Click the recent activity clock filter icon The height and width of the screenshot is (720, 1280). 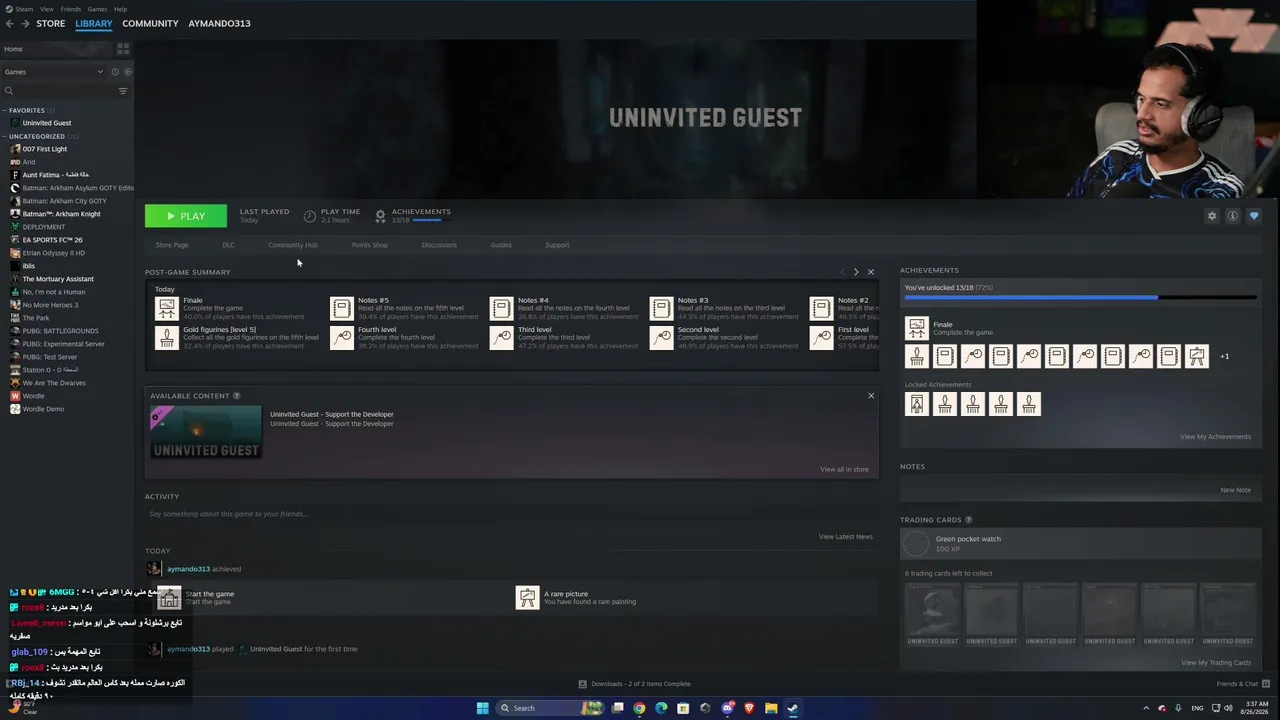coord(115,72)
